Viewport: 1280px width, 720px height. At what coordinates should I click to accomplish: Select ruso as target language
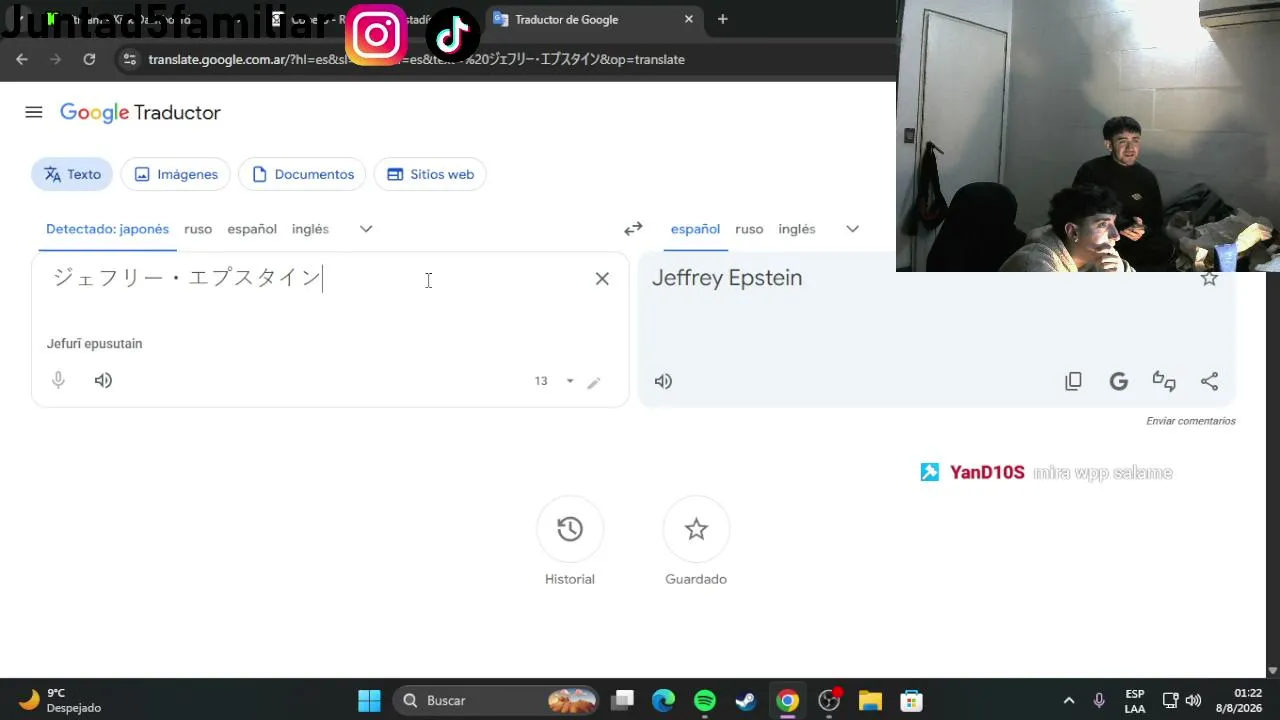pos(749,229)
